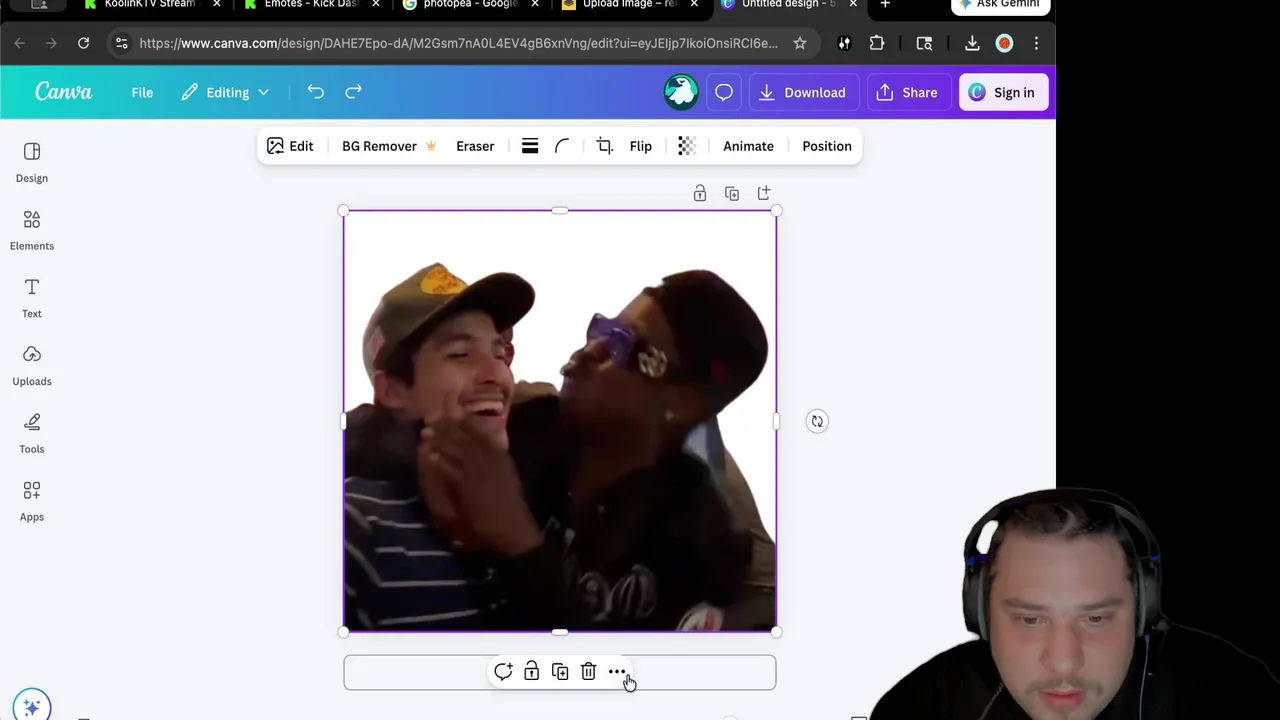Switch to Untitled design tab
1280x720 pixels.
[790, 5]
